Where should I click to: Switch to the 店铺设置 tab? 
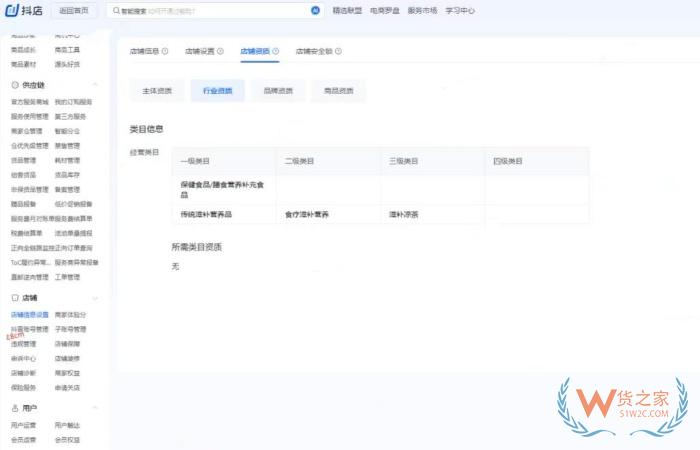(200, 51)
